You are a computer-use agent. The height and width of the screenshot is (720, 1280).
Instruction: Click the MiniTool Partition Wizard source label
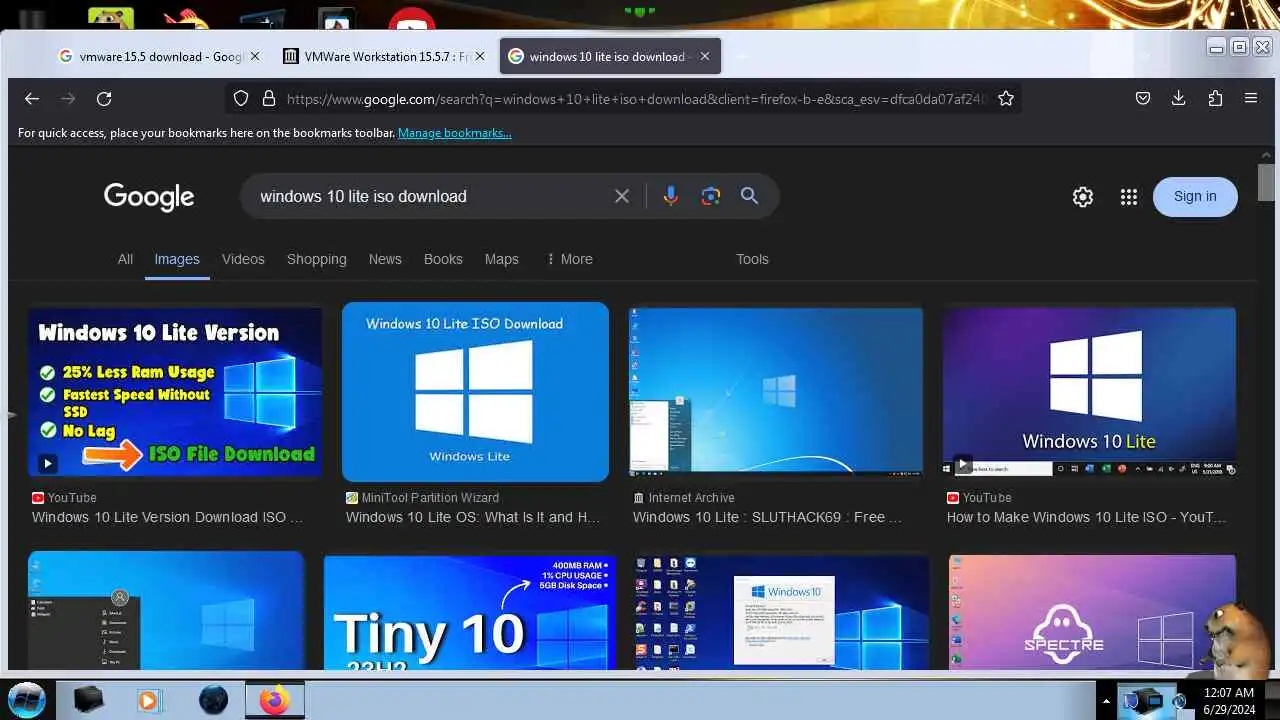(430, 497)
